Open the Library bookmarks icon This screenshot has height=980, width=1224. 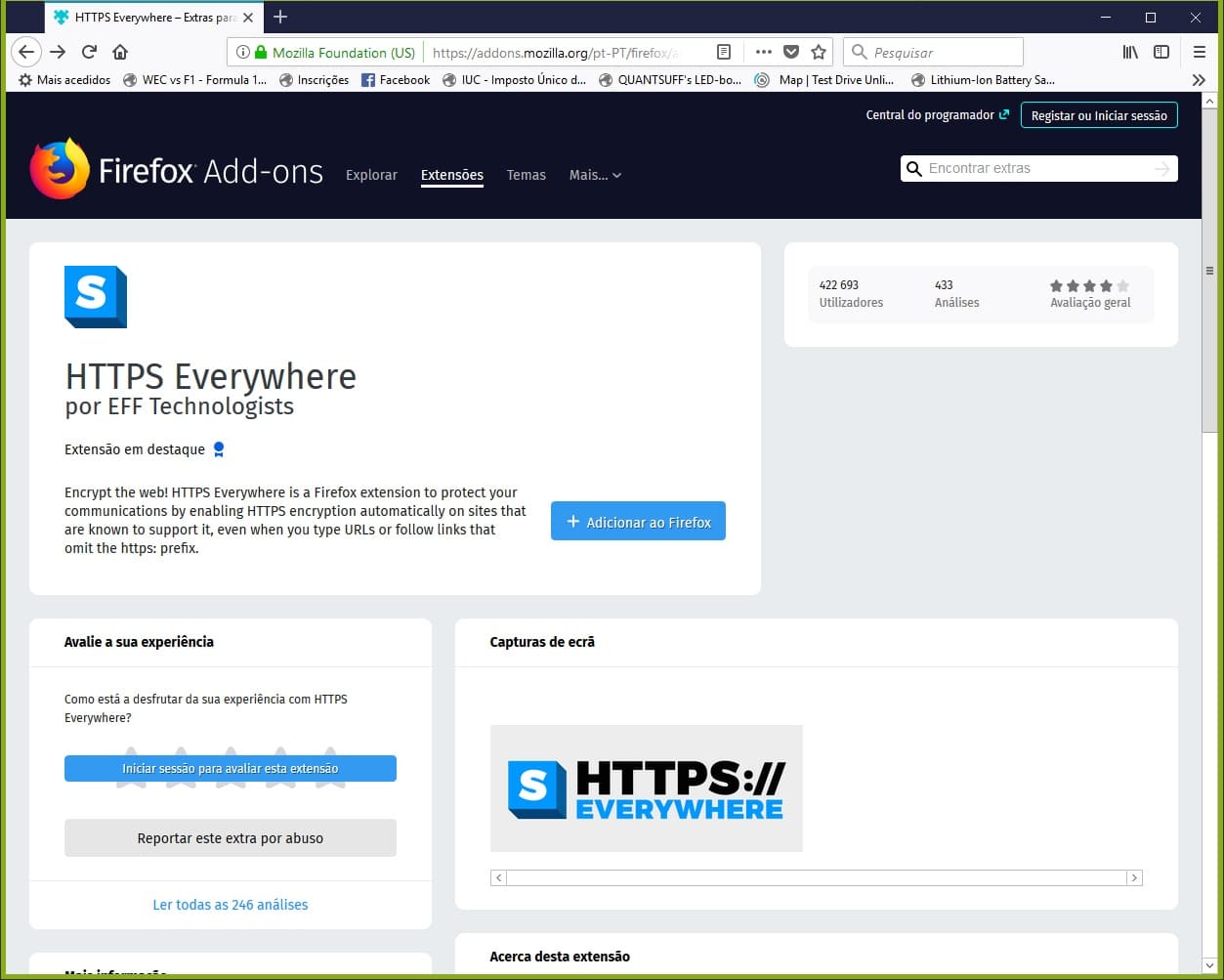(1130, 52)
